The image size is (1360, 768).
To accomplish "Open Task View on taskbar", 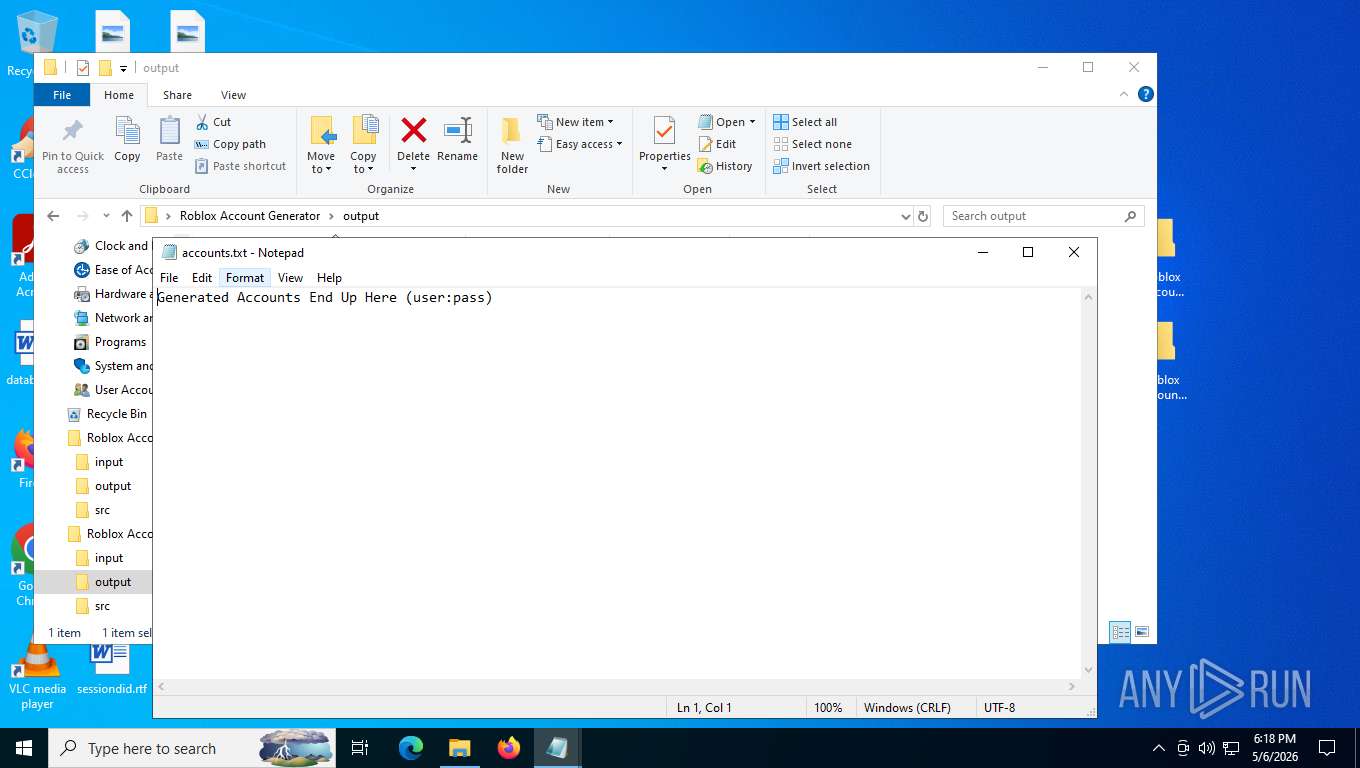I will pos(361,748).
